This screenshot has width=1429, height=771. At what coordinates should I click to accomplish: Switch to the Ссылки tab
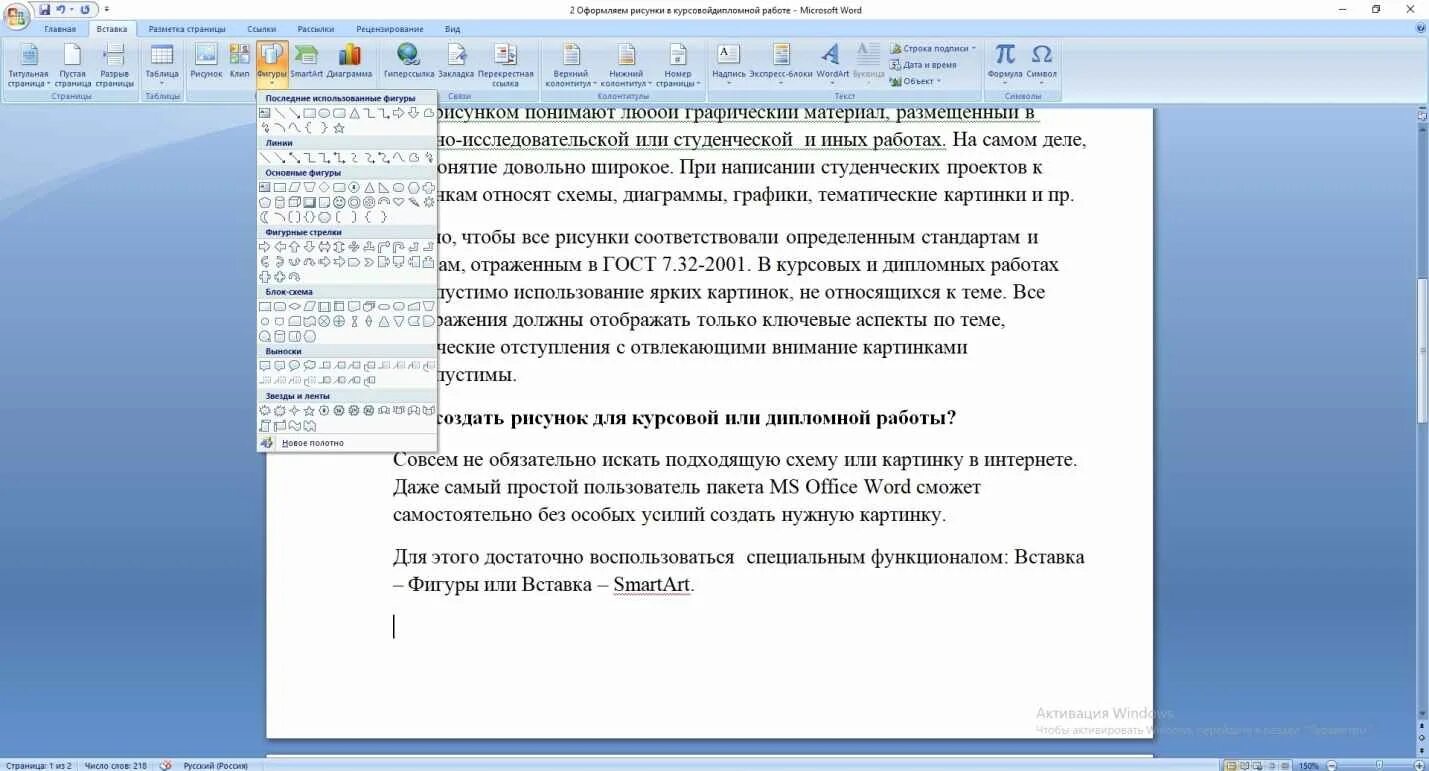(x=262, y=29)
